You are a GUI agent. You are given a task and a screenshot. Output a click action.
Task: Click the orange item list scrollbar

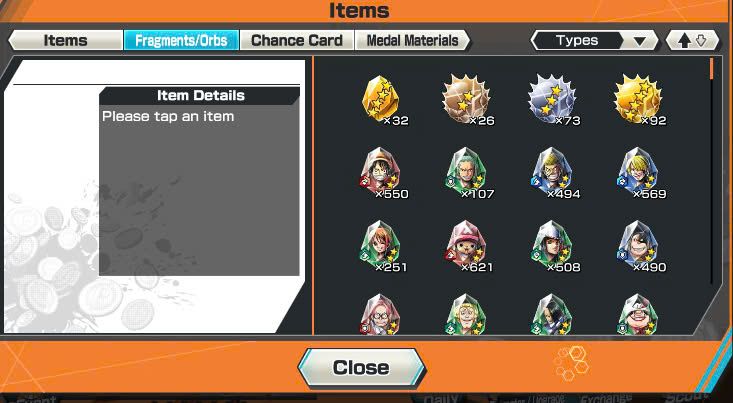coord(711,69)
